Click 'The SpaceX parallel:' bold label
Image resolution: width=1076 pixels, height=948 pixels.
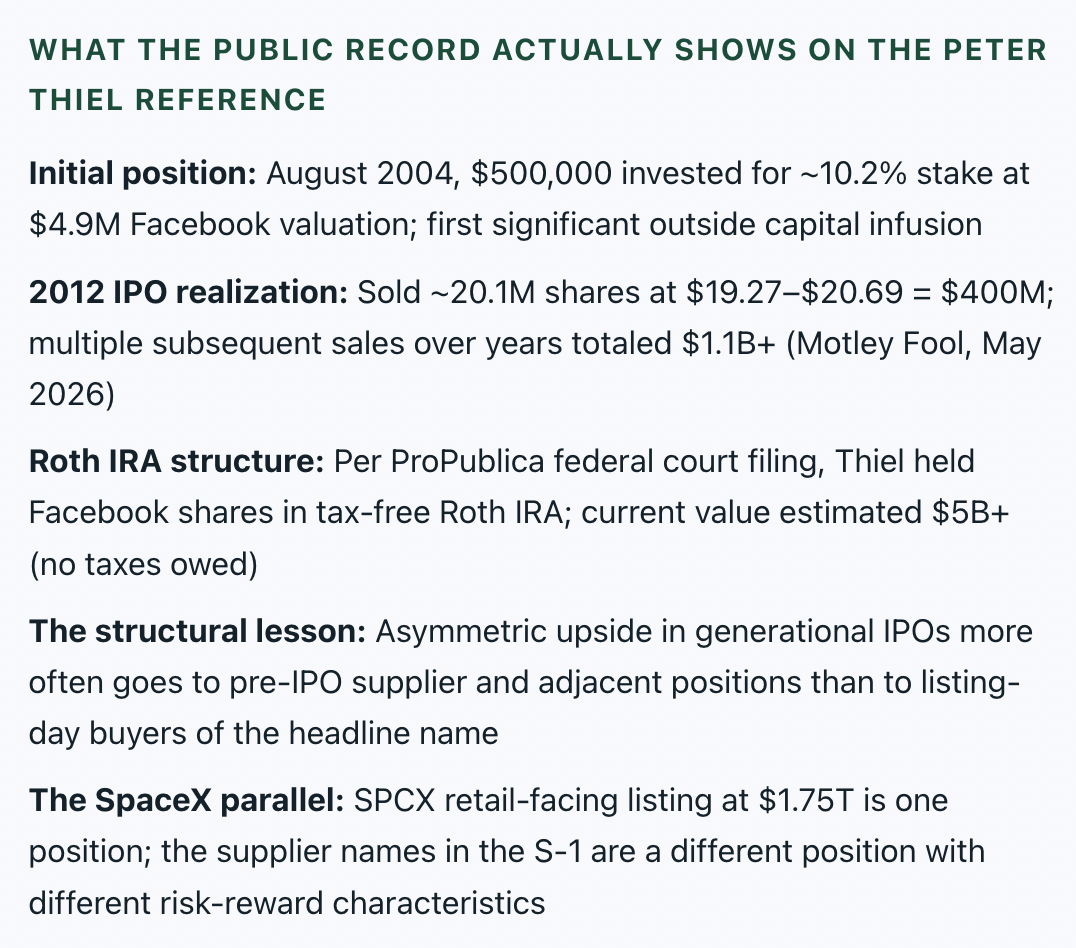tap(186, 800)
